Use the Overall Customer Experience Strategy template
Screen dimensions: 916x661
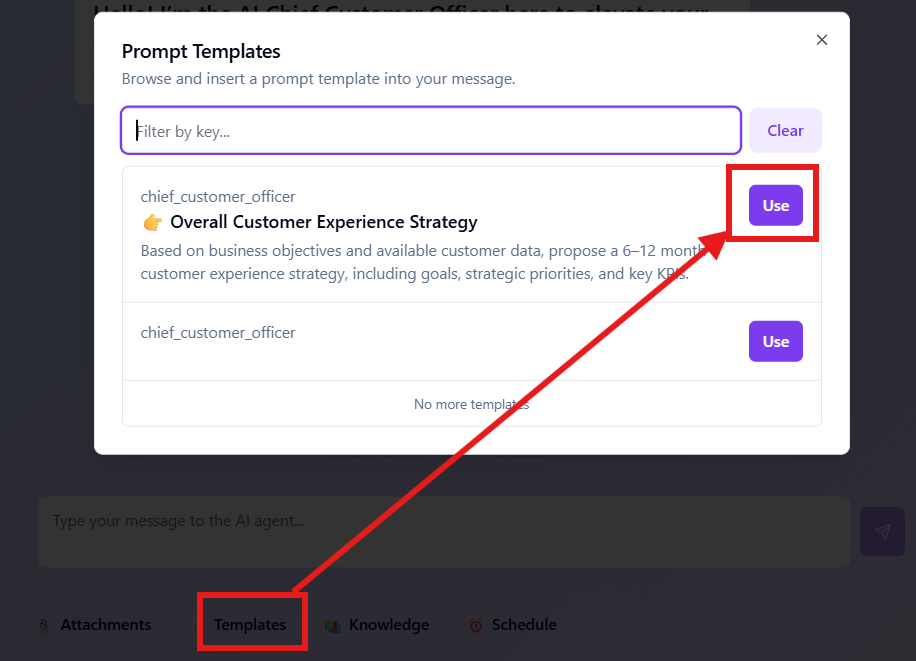pos(774,205)
